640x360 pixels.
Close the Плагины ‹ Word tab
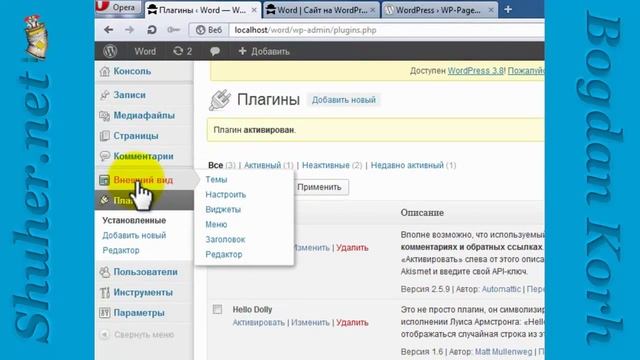pyautogui.click(x=254, y=10)
